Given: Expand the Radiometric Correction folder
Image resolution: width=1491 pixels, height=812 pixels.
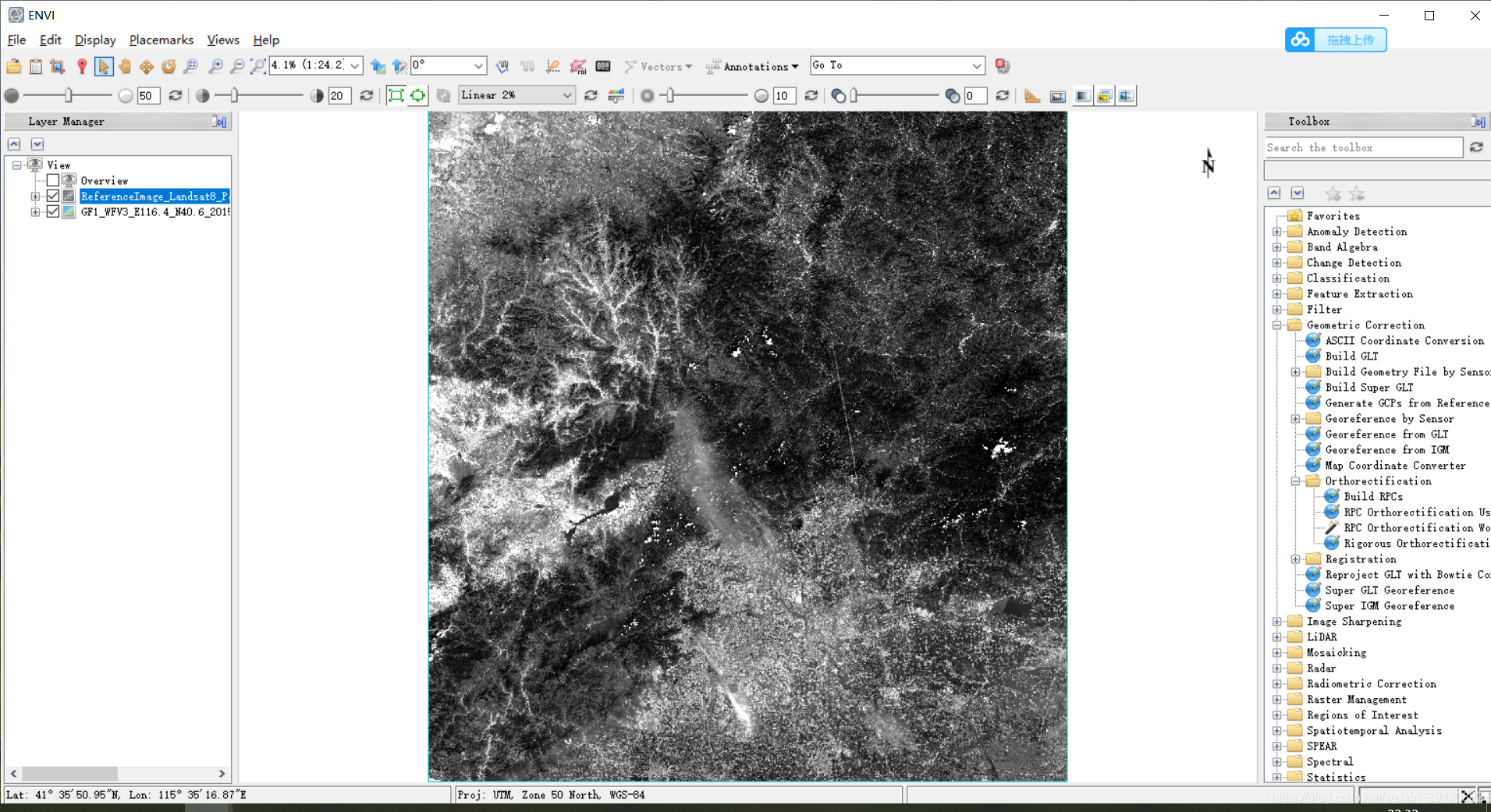Looking at the screenshot, I should 1277,684.
